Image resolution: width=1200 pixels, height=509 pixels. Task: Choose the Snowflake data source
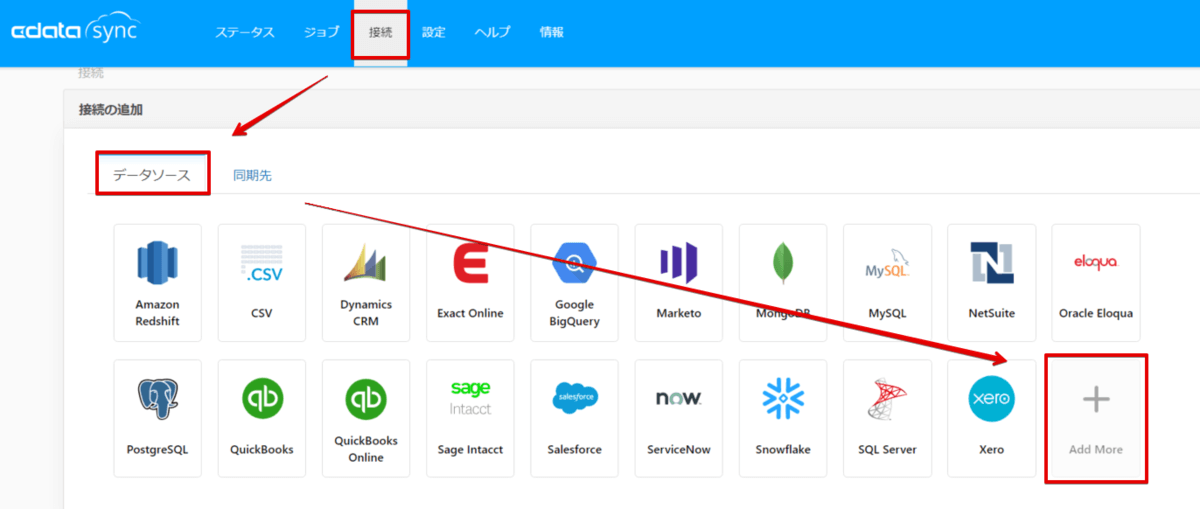[x=783, y=418]
